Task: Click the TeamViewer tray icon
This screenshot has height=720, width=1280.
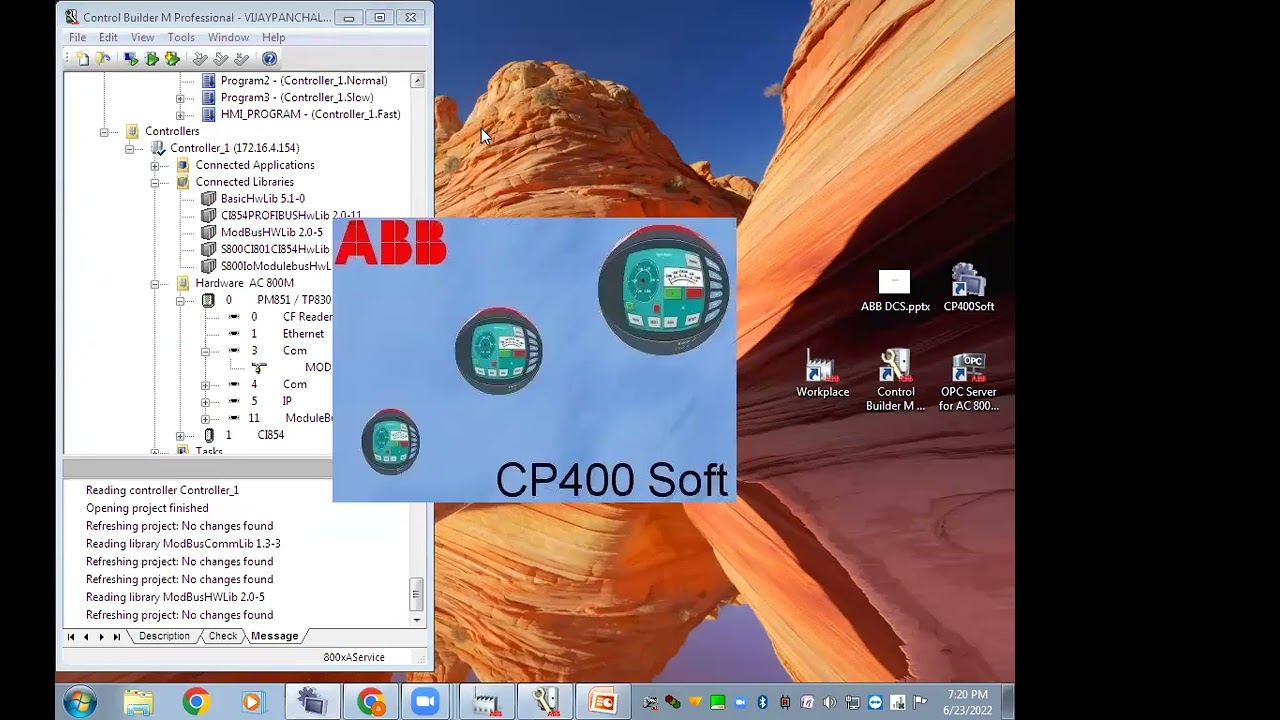Action: click(875, 703)
